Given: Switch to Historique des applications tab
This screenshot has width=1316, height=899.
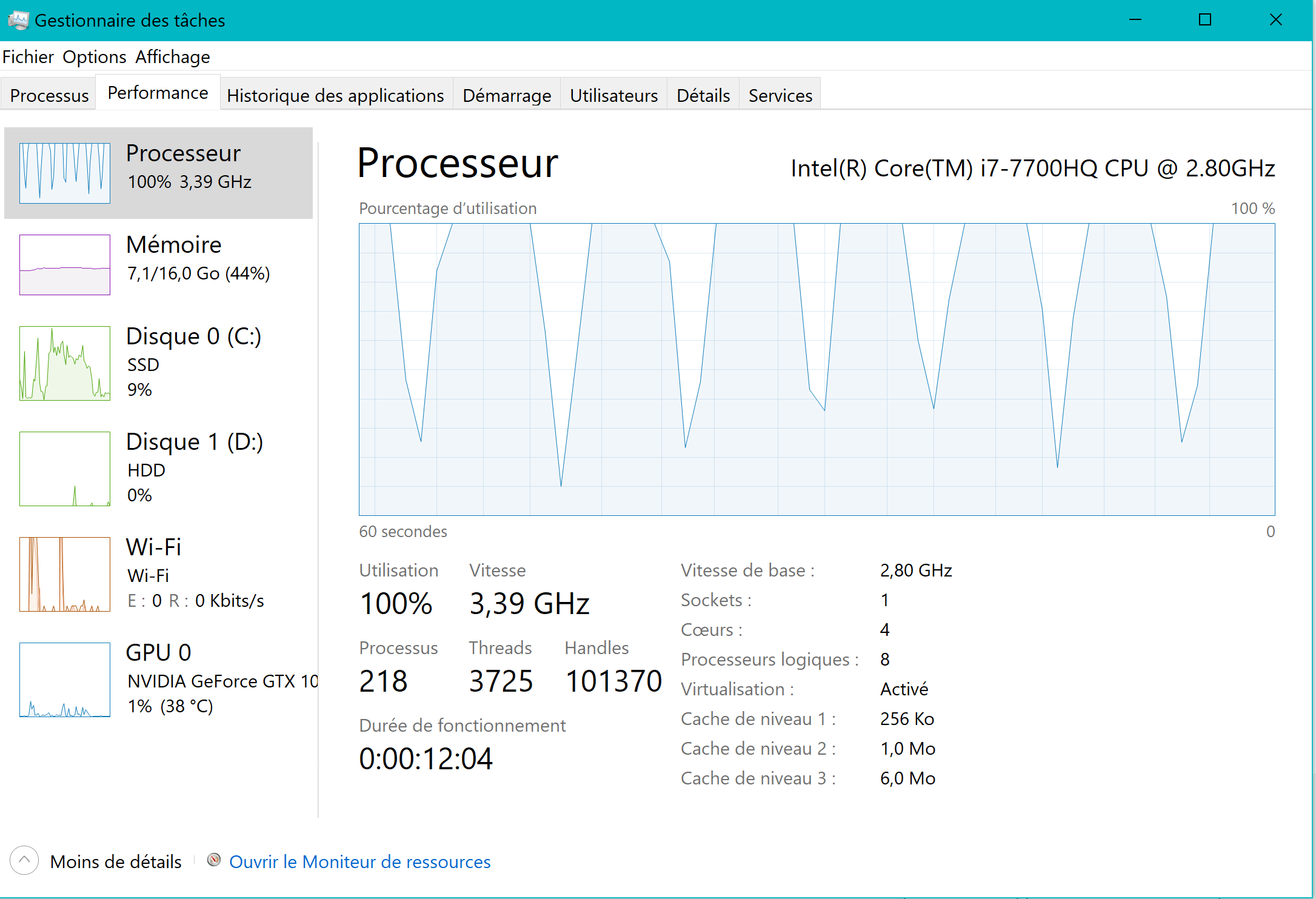Looking at the screenshot, I should (x=335, y=96).
